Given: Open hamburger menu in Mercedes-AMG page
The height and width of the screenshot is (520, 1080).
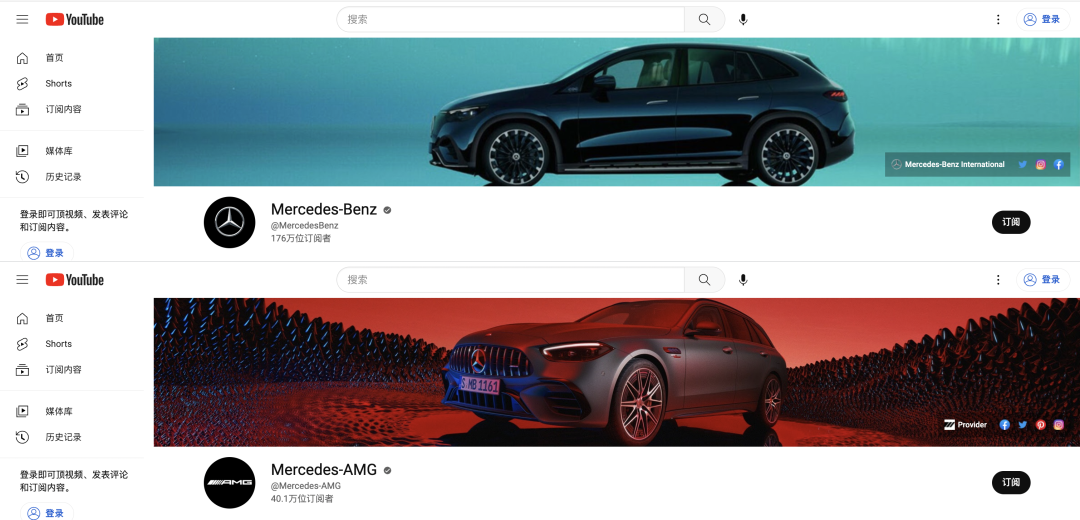Looking at the screenshot, I should pyautogui.click(x=23, y=280).
